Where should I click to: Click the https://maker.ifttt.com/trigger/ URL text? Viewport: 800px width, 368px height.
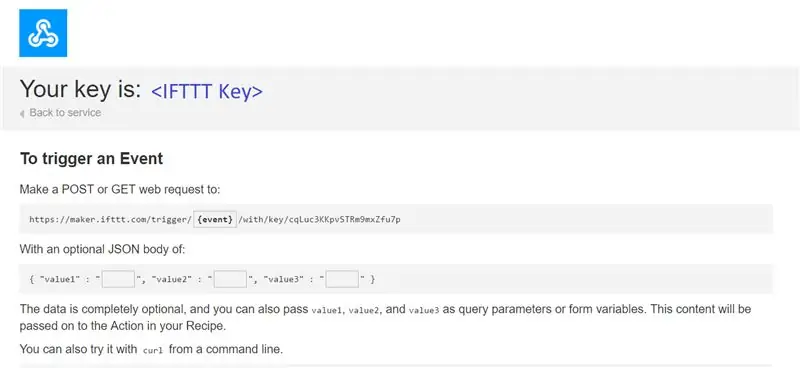tap(110, 219)
